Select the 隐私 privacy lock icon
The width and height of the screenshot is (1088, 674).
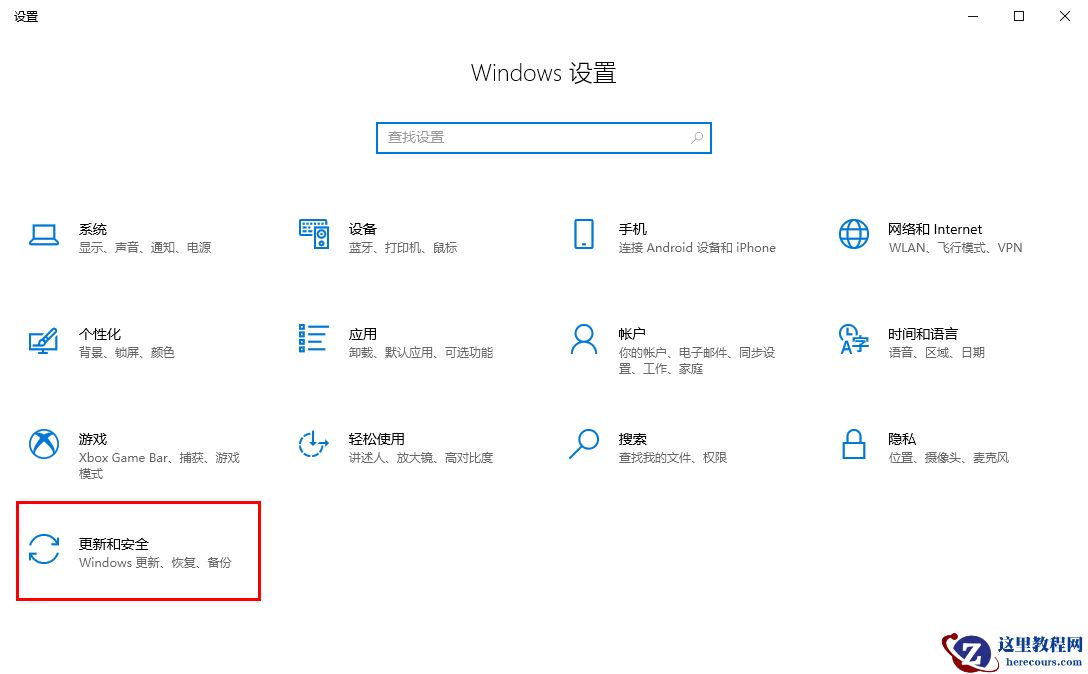[x=853, y=446]
